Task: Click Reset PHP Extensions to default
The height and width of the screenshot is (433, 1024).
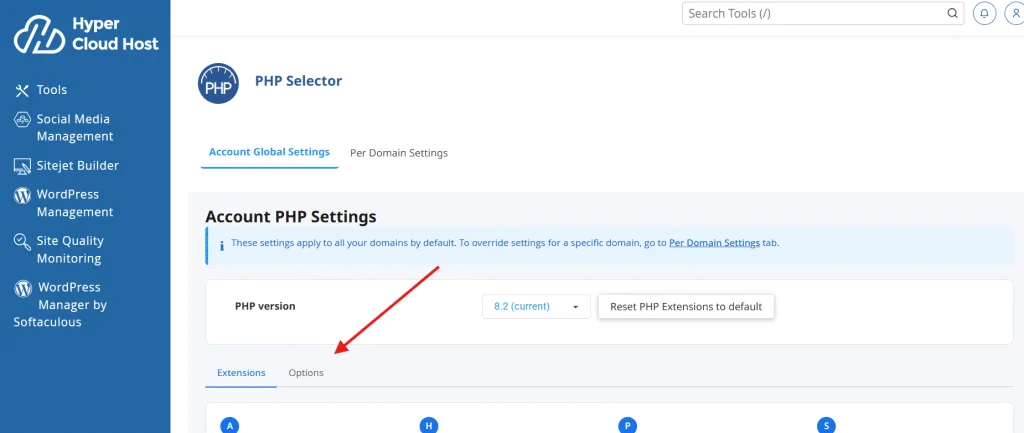Action: (686, 306)
